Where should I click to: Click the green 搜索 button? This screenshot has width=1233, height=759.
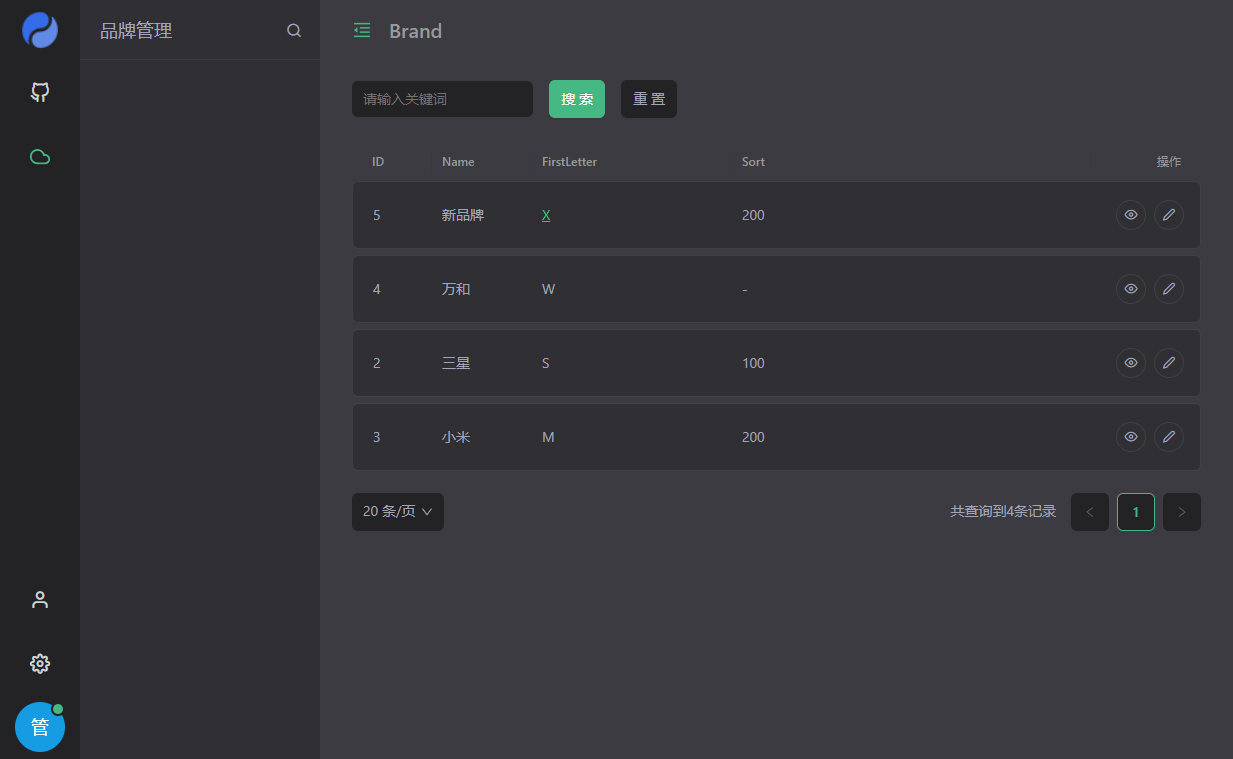click(576, 99)
